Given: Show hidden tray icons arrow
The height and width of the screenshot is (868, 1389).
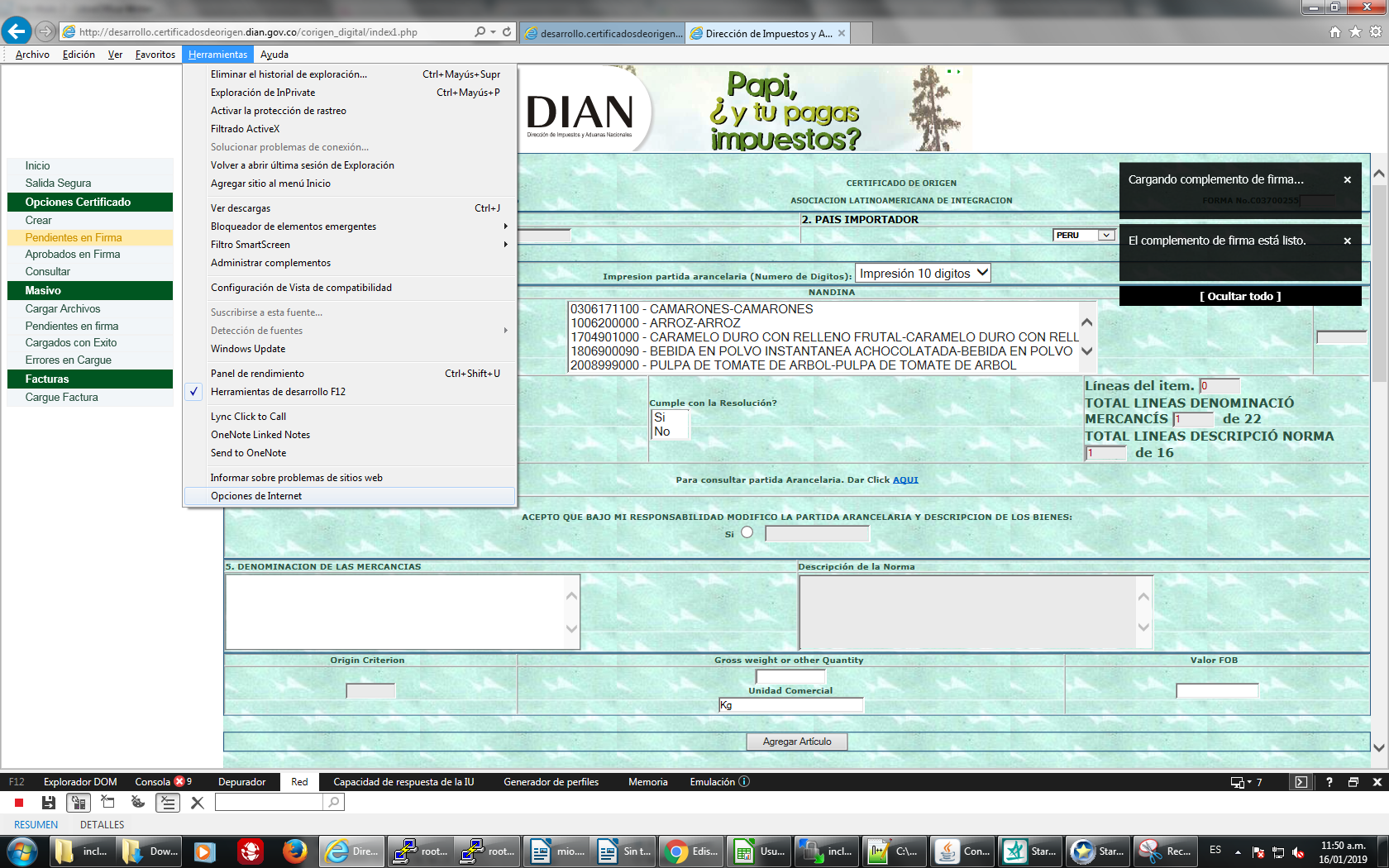Looking at the screenshot, I should click(1238, 851).
